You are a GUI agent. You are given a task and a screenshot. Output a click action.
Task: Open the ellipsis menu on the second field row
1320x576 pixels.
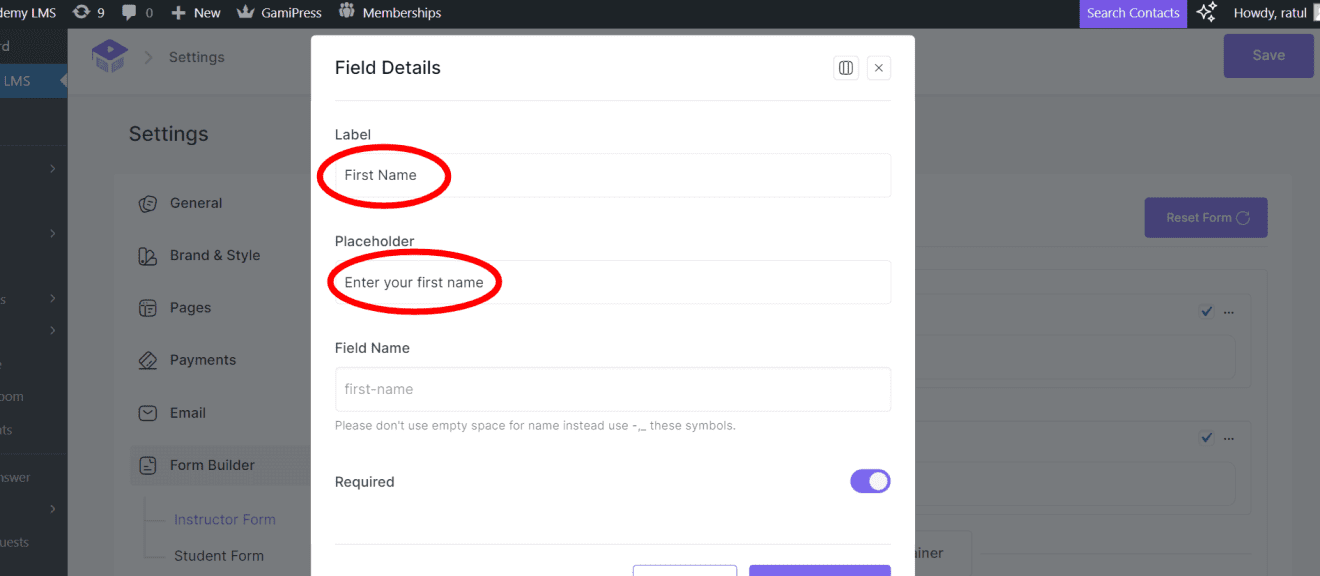1229,438
